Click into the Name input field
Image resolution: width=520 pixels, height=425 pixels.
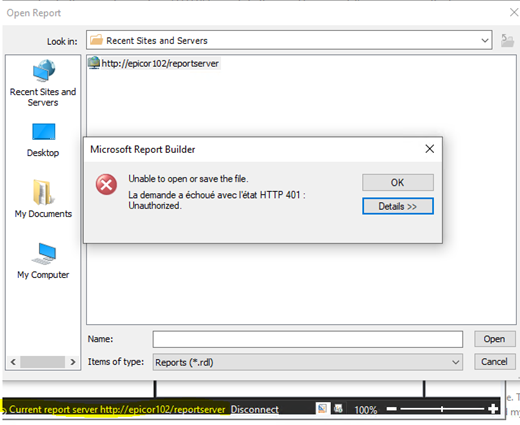click(308, 339)
